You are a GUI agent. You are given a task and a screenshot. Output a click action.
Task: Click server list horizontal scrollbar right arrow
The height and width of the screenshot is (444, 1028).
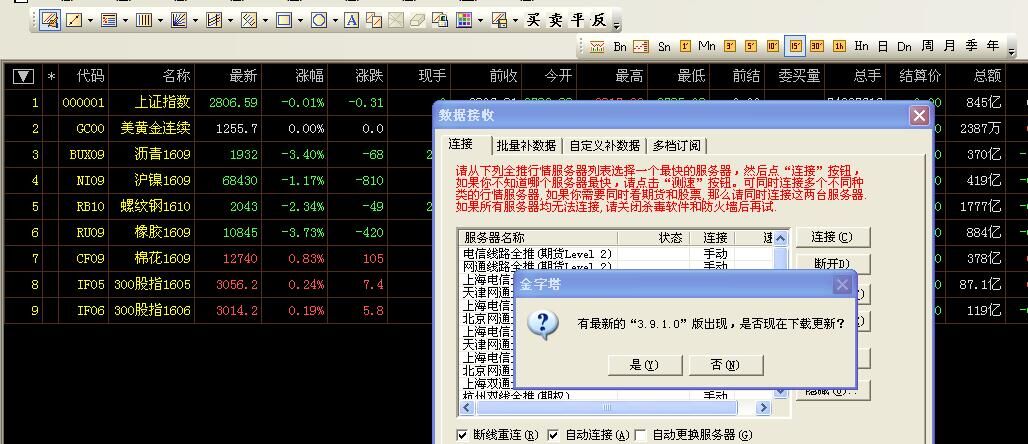tap(763, 408)
